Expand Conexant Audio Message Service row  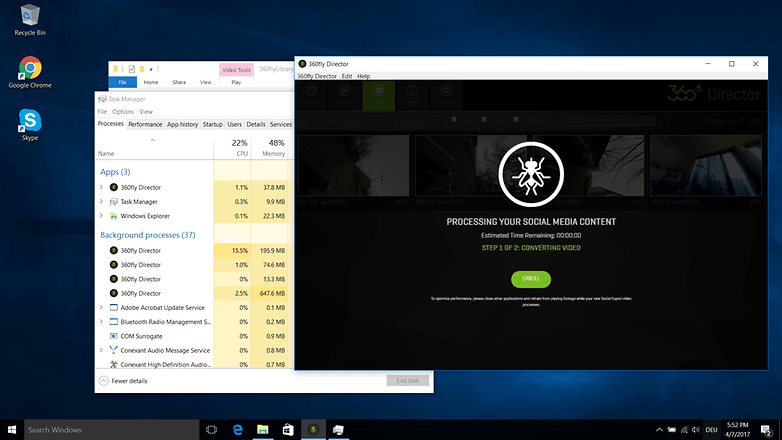pyautogui.click(x=101, y=350)
